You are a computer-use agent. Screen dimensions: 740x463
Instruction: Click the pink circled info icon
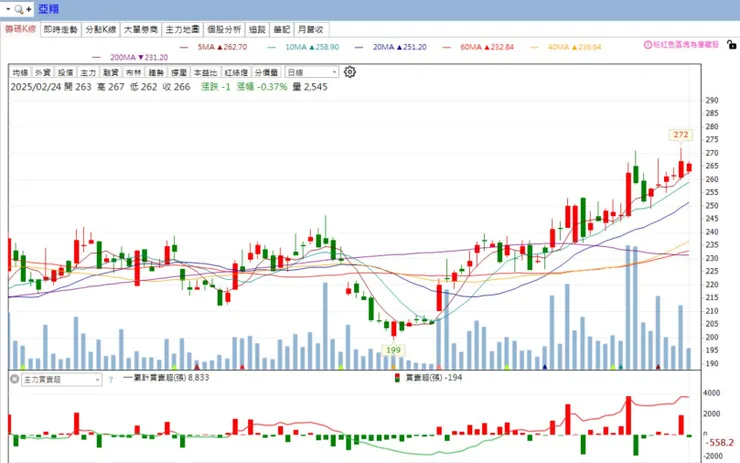click(648, 45)
